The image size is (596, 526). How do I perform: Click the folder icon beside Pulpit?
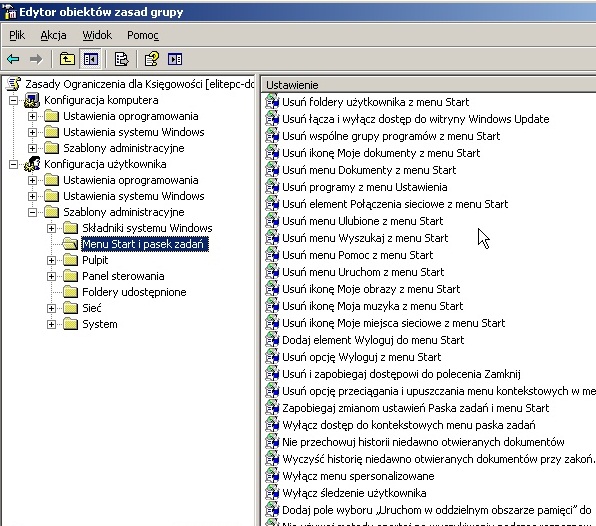click(71, 260)
